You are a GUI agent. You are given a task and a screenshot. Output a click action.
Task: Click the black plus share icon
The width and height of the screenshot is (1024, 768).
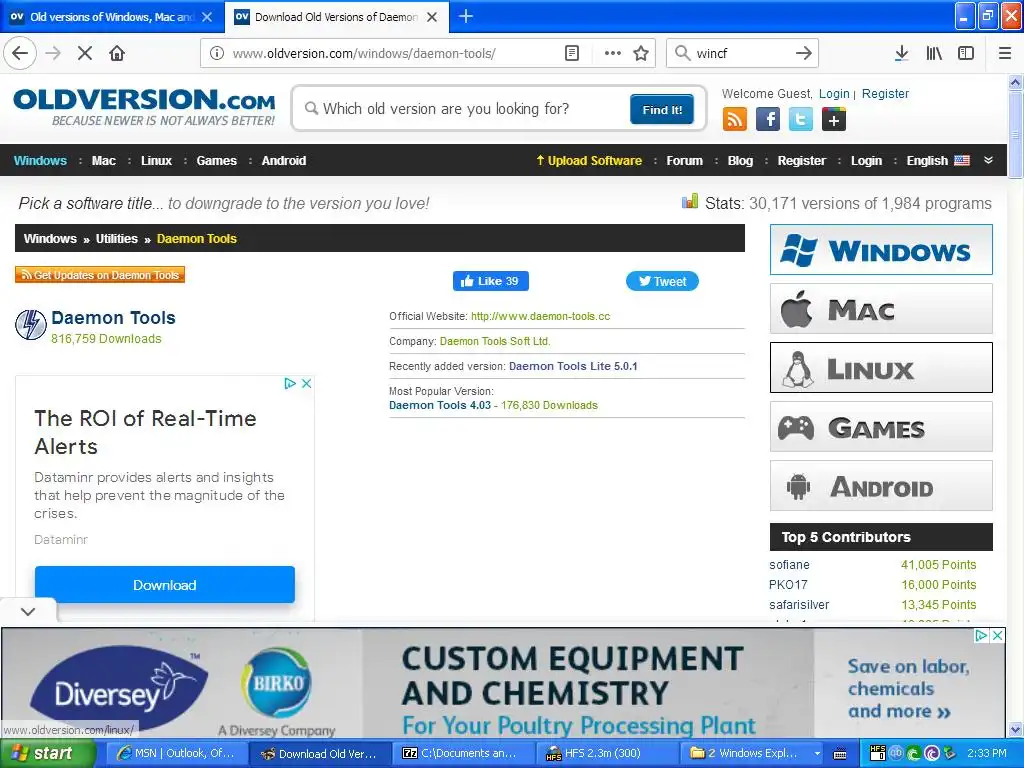(834, 120)
